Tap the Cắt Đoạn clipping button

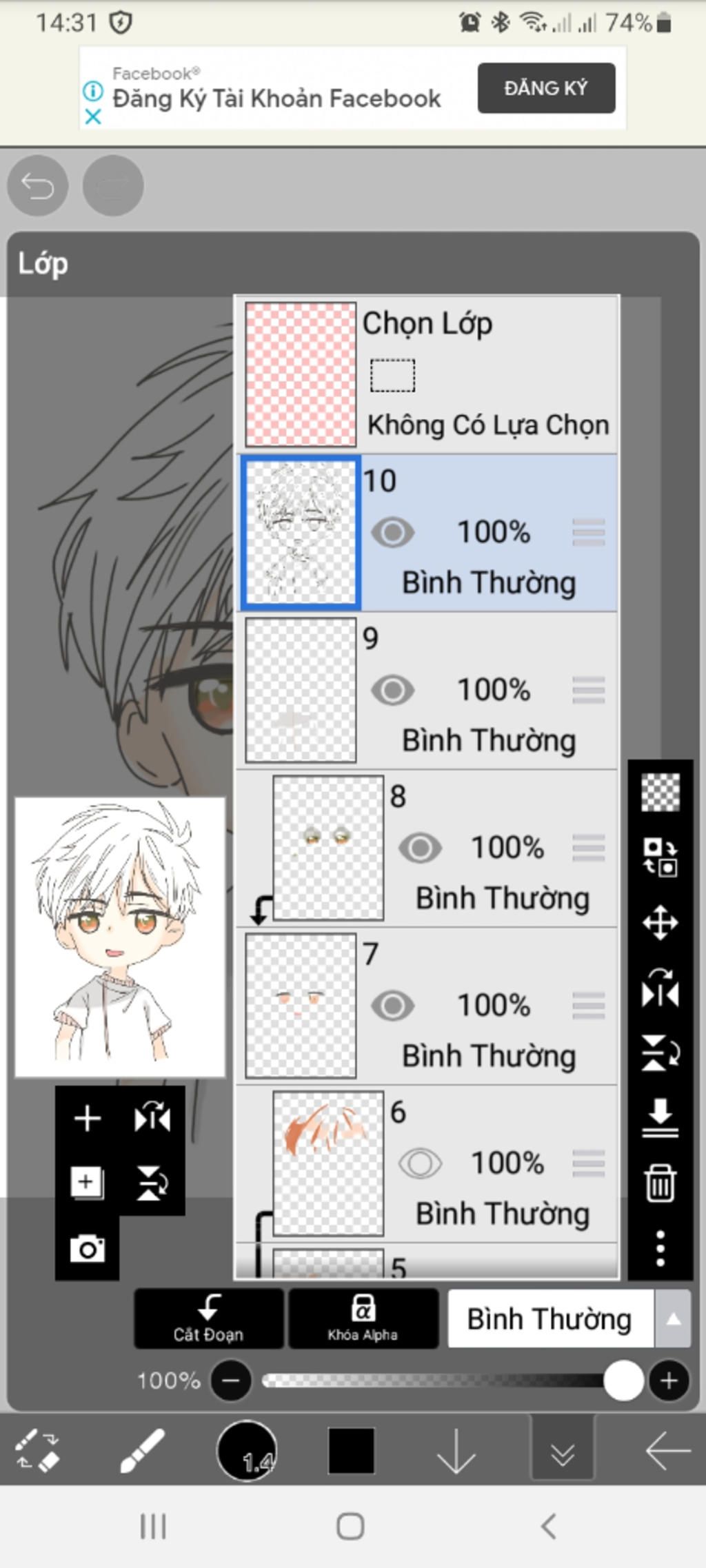[209, 1319]
